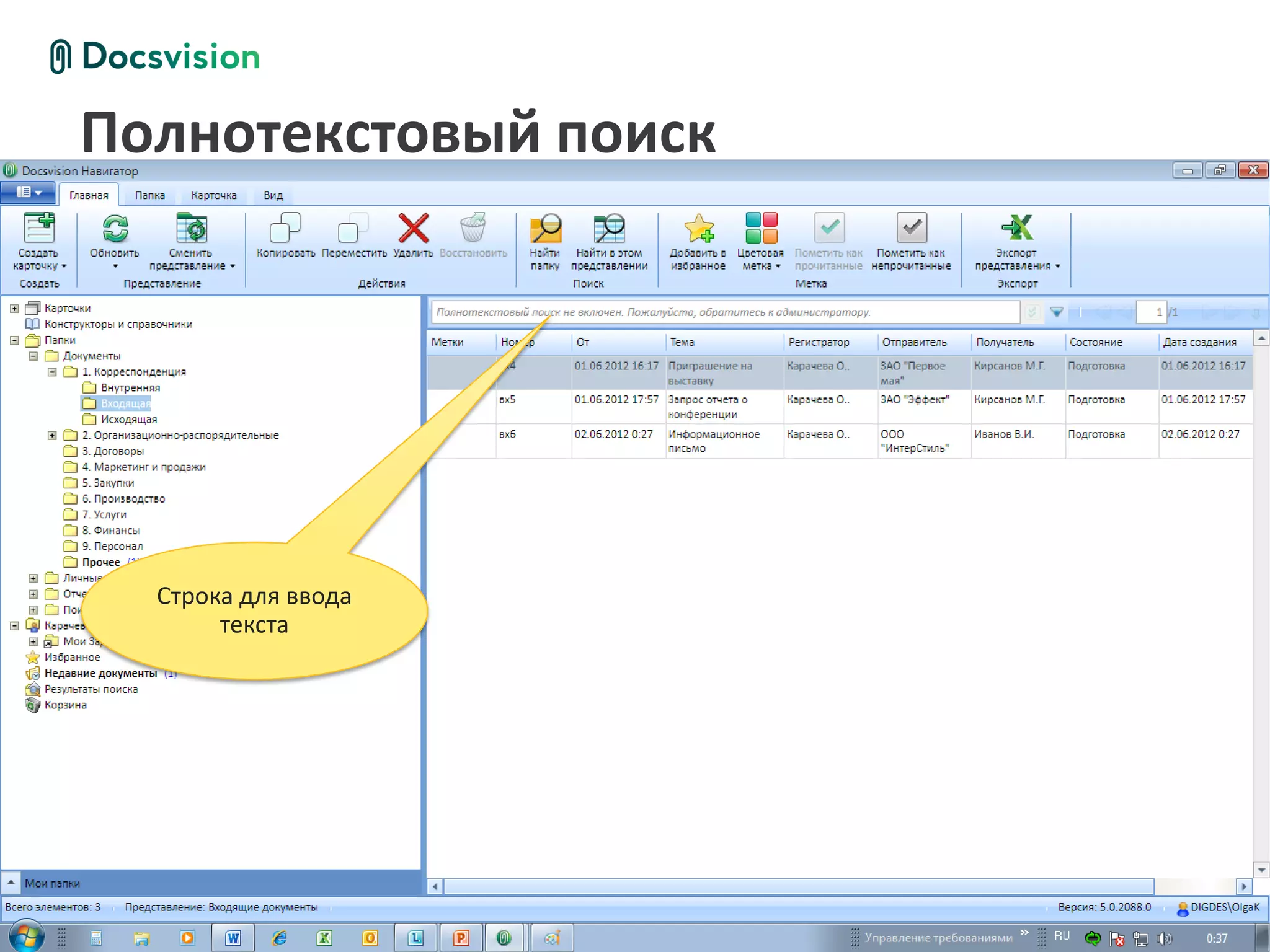Viewport: 1270px width, 952px height.
Task: Open Результаты поиска in the tree
Action: tap(91, 689)
